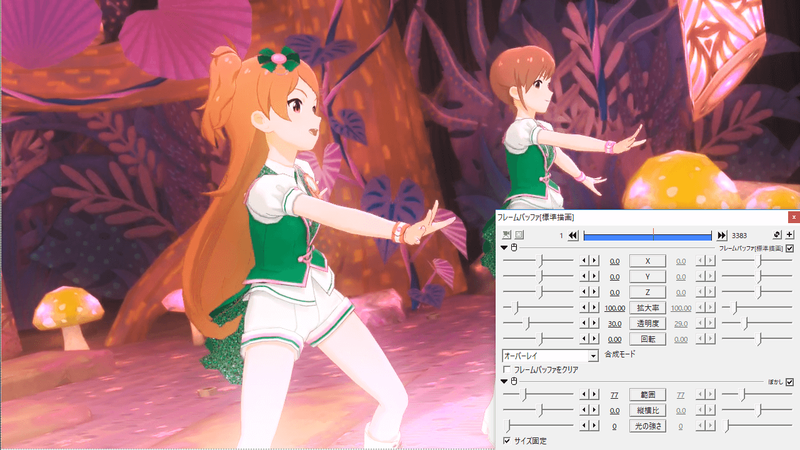Viewport: 800px width, 450px height.
Task: Click the 光の強さ button
Action: (x=647, y=426)
